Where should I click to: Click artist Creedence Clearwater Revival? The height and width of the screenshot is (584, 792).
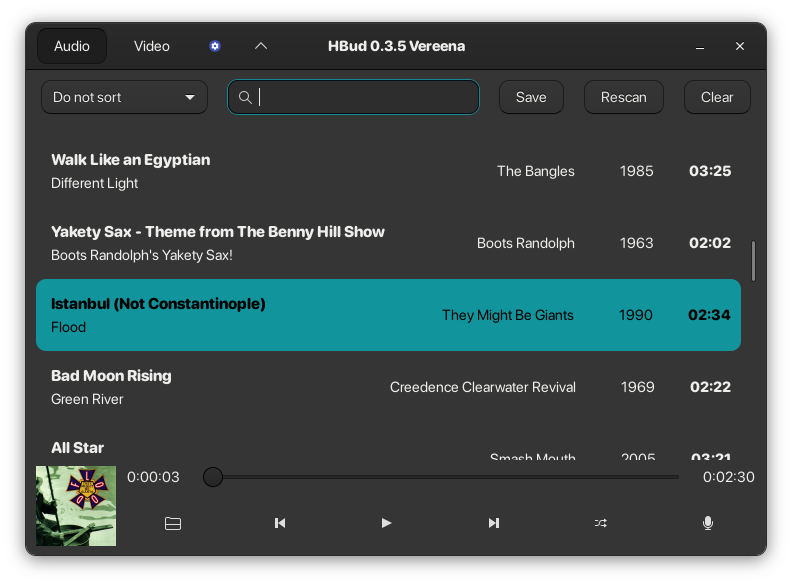(x=482, y=387)
